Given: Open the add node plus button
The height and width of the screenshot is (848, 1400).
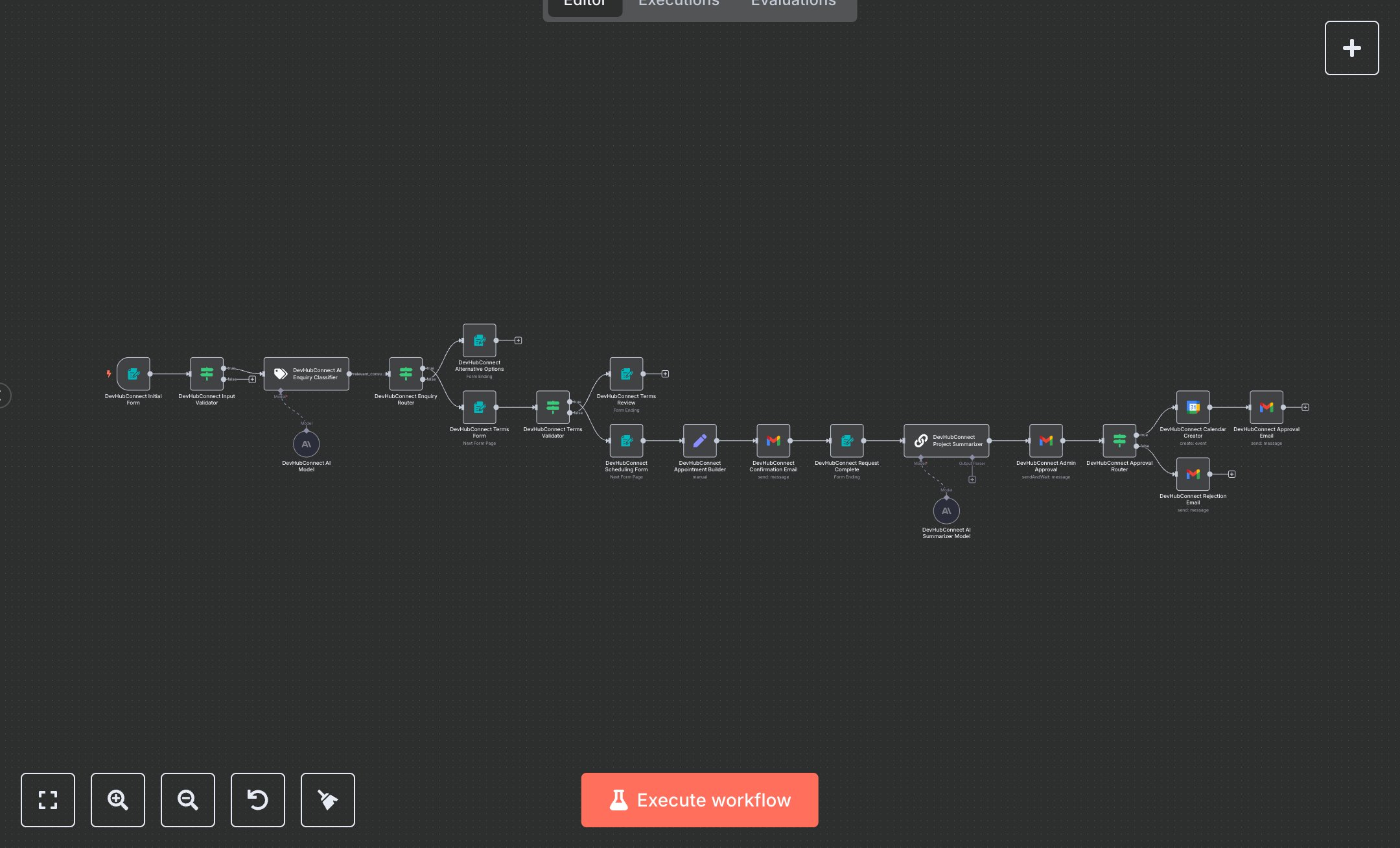Looking at the screenshot, I should point(1351,48).
